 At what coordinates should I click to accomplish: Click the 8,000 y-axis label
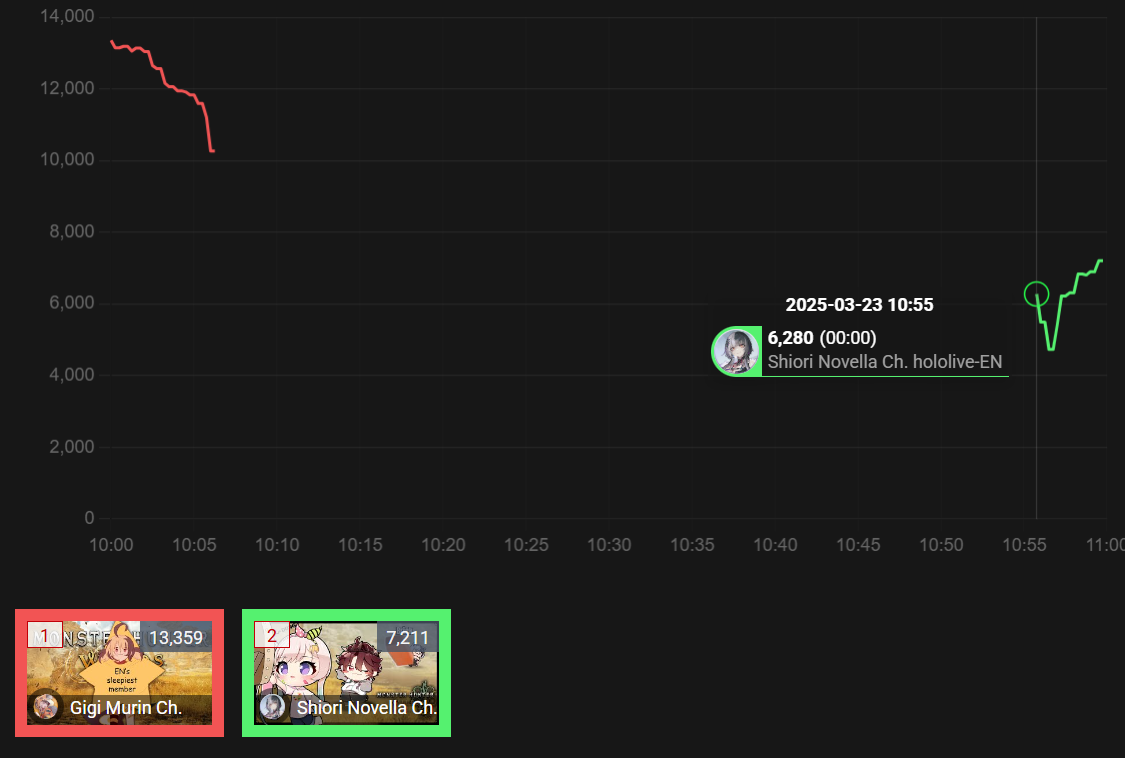(x=72, y=231)
